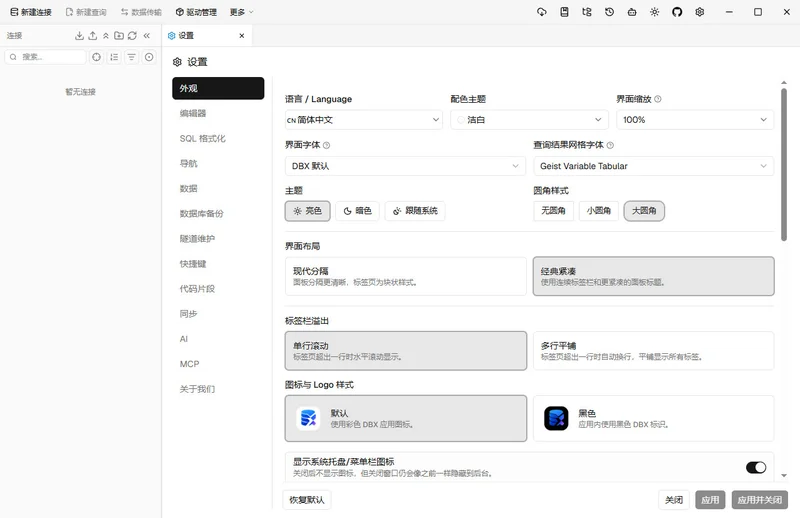Choose 大圆角 corner style
800x518 pixels.
click(644, 211)
